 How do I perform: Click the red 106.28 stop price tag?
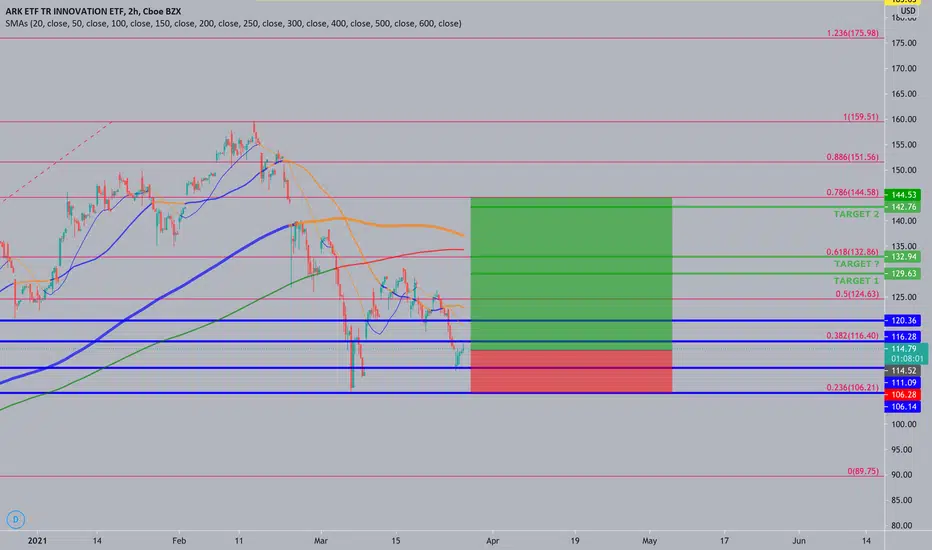[x=902, y=395]
